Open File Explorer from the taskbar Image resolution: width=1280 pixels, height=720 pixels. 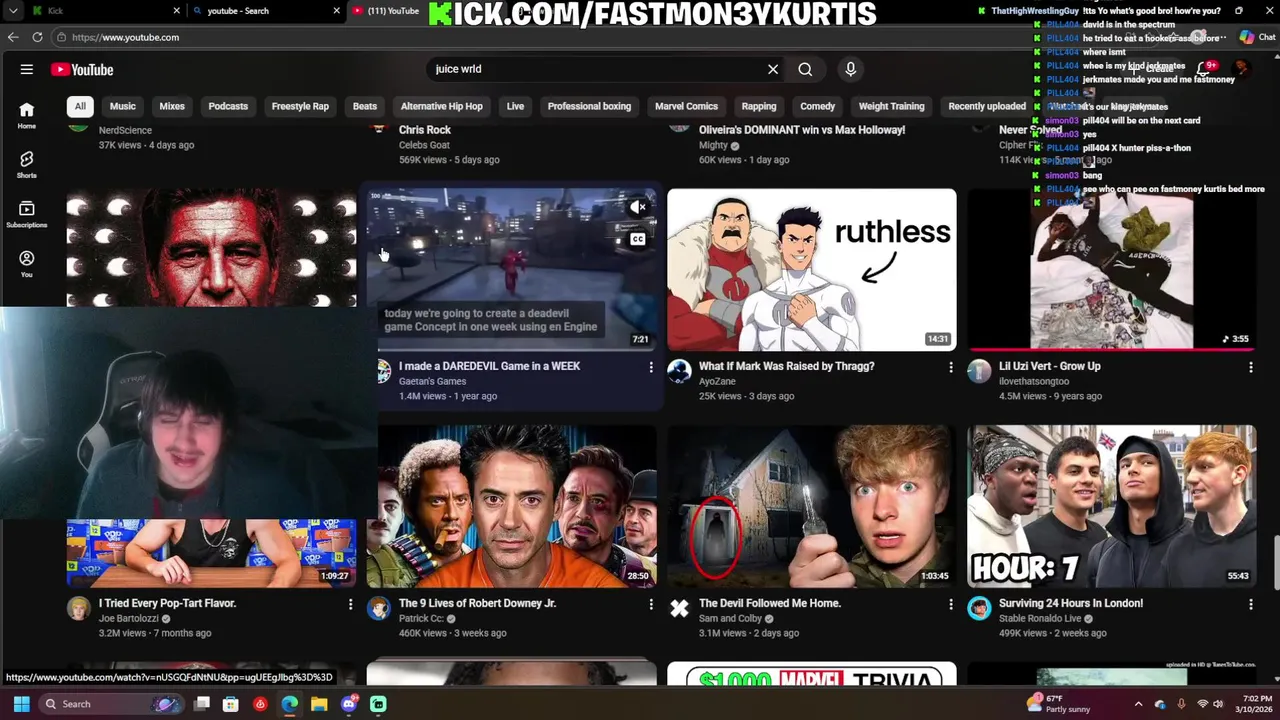click(319, 704)
